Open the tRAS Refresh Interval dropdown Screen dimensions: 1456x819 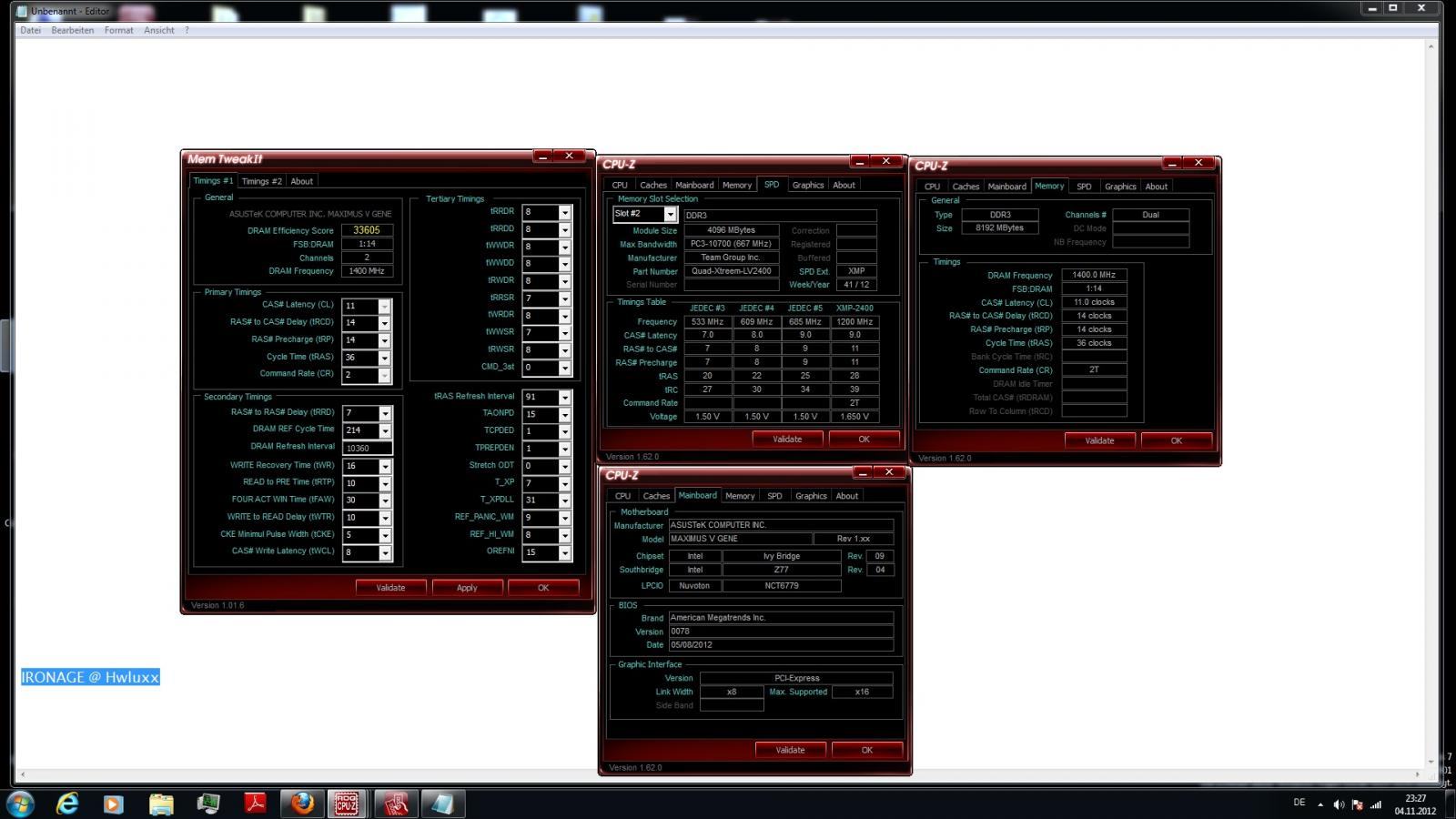click(564, 398)
